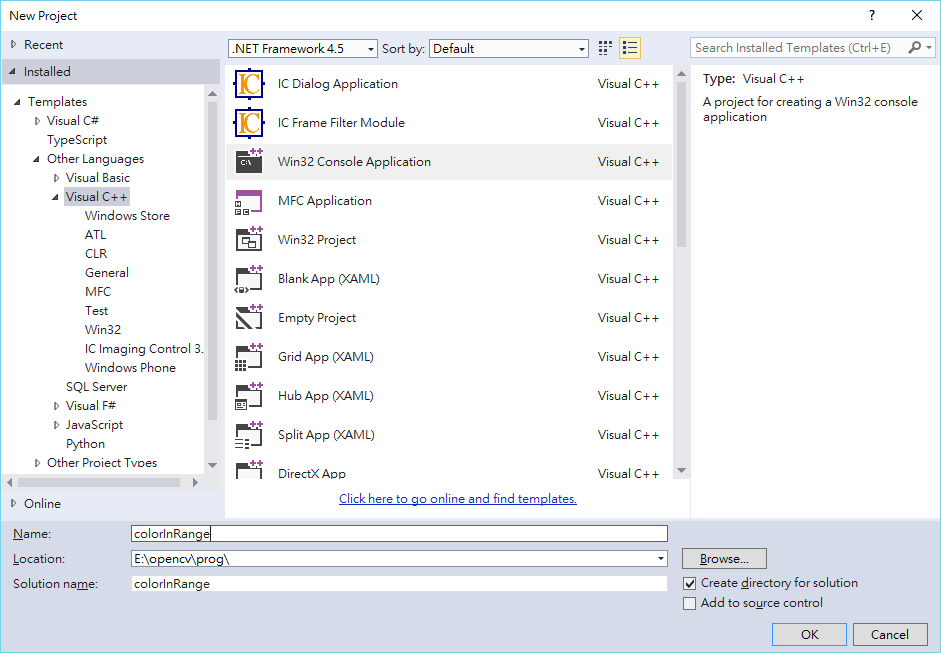Click the Browse... button

pos(724,559)
